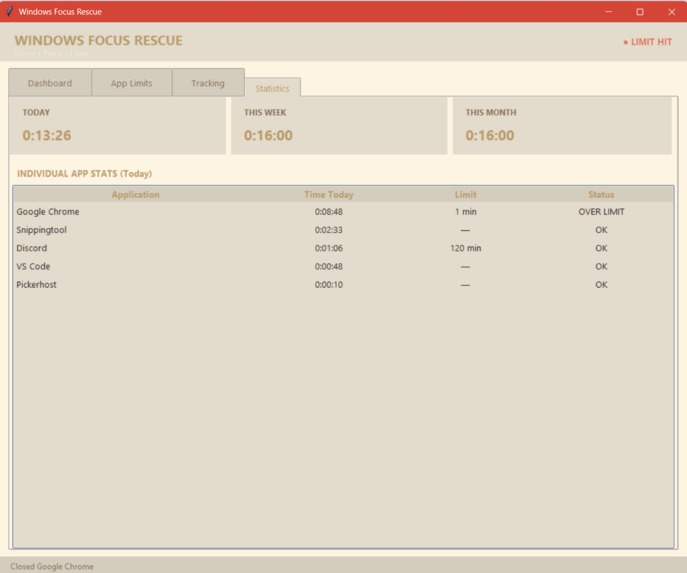687x573 pixels.
Task: Click VS Code's time 0:00:48
Action: 329,266
